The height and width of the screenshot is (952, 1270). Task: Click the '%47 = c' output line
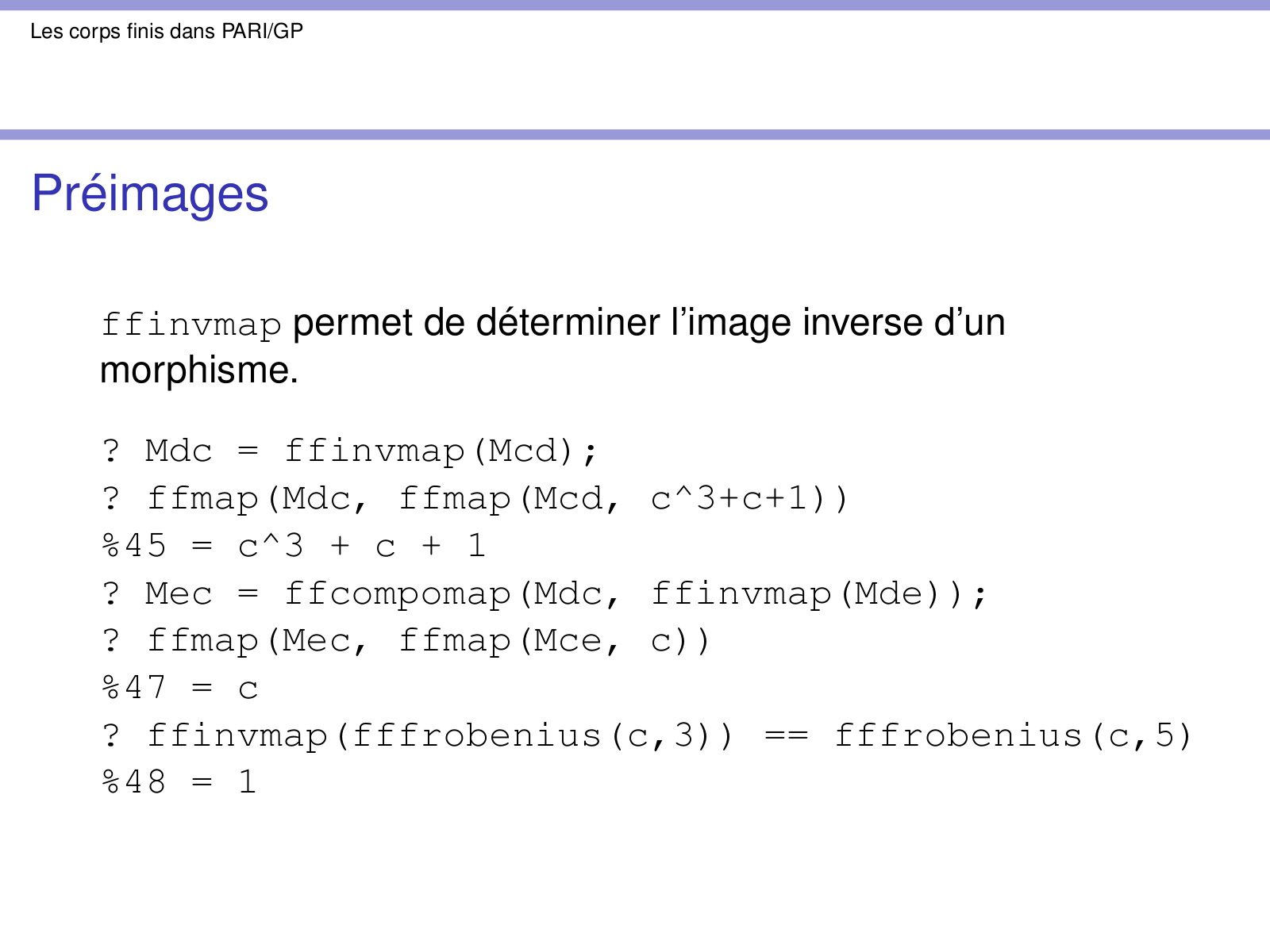point(180,688)
